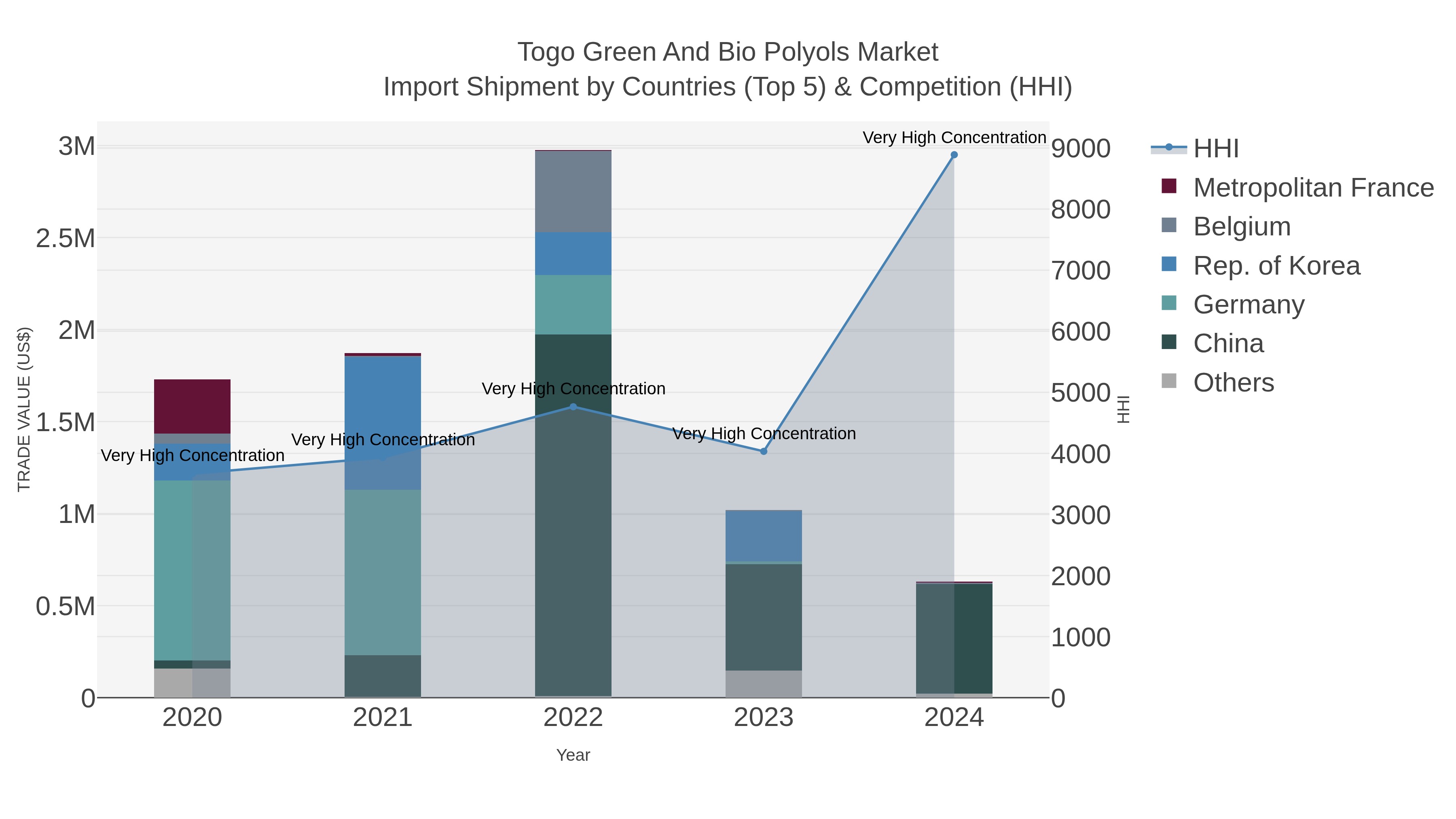Click the 2020 x-axis label
Viewport: 1456px width, 819px height.
192,718
